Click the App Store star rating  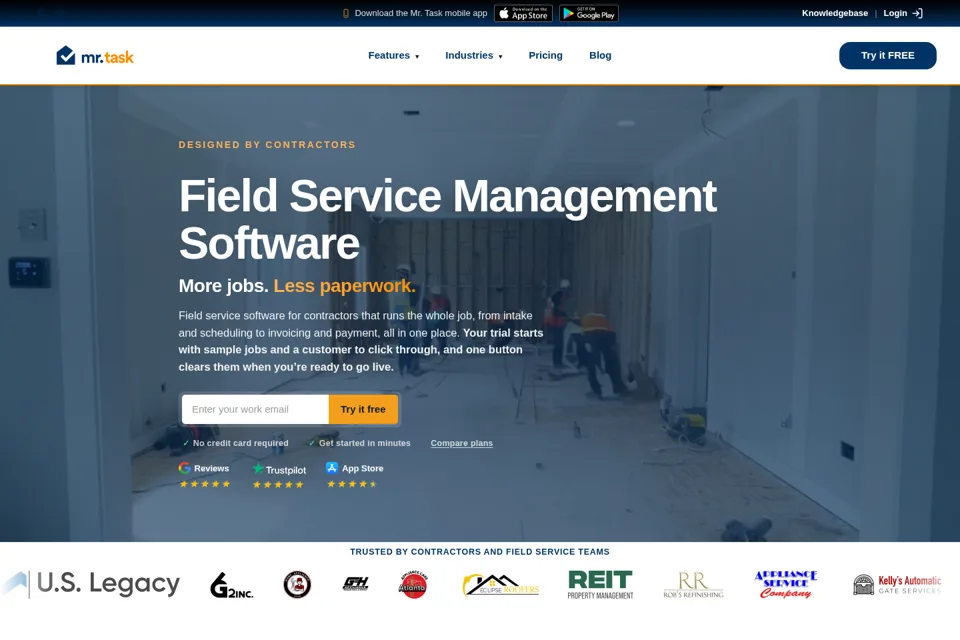coord(351,484)
